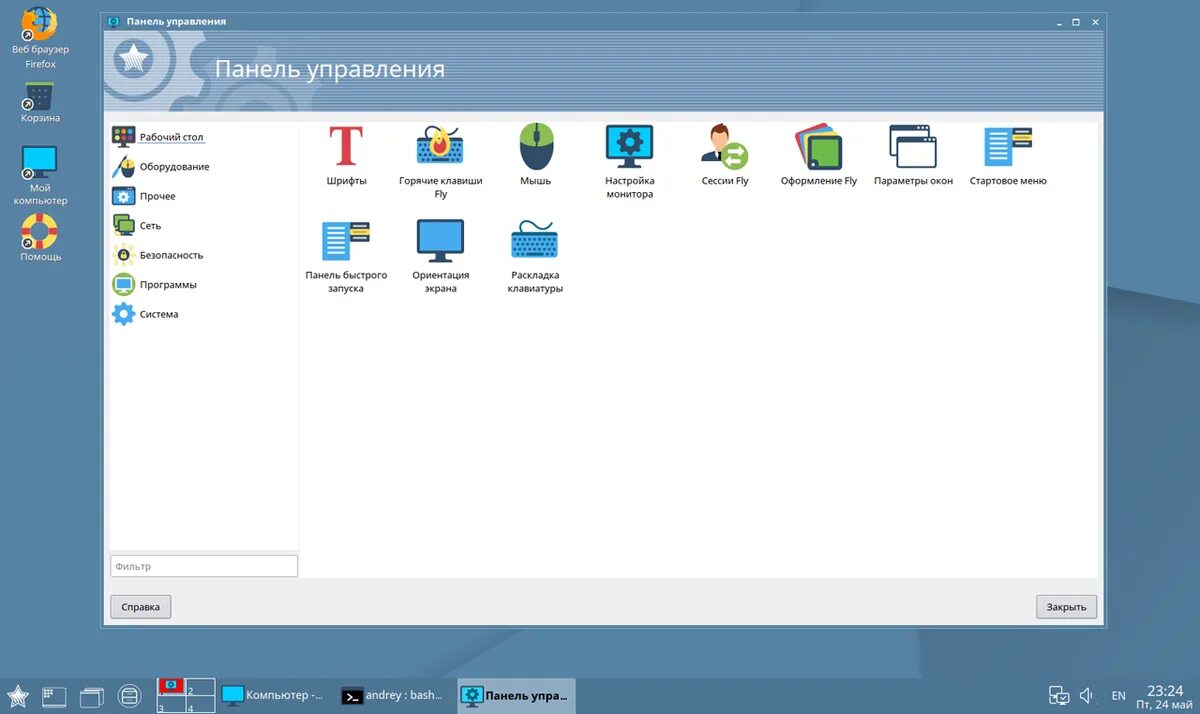Viewport: 1200px width, 714px height.
Task: Select Программы category in sidebar
Action: pyautogui.click(x=168, y=285)
